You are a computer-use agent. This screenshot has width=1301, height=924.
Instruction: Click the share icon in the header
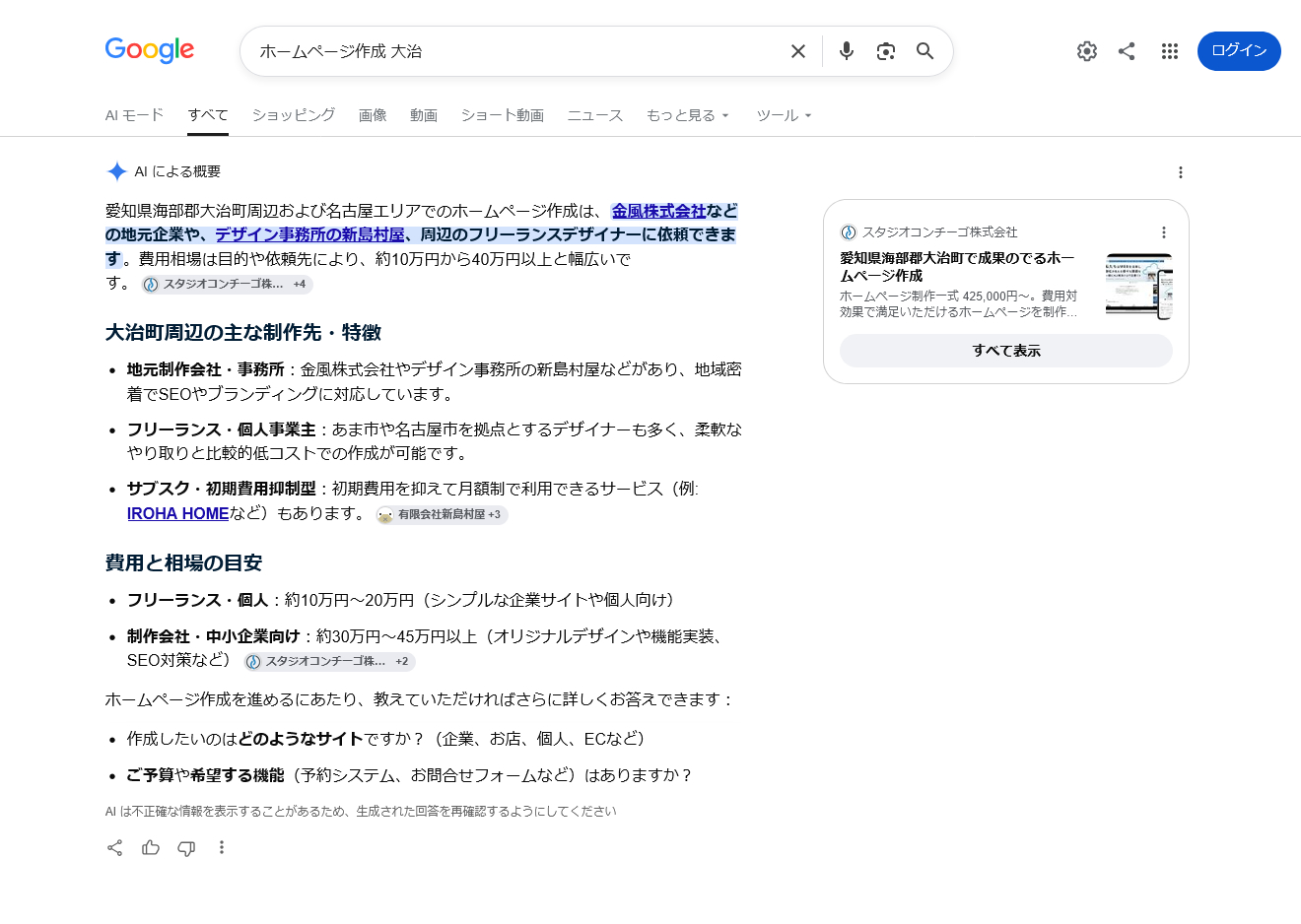click(x=1127, y=51)
